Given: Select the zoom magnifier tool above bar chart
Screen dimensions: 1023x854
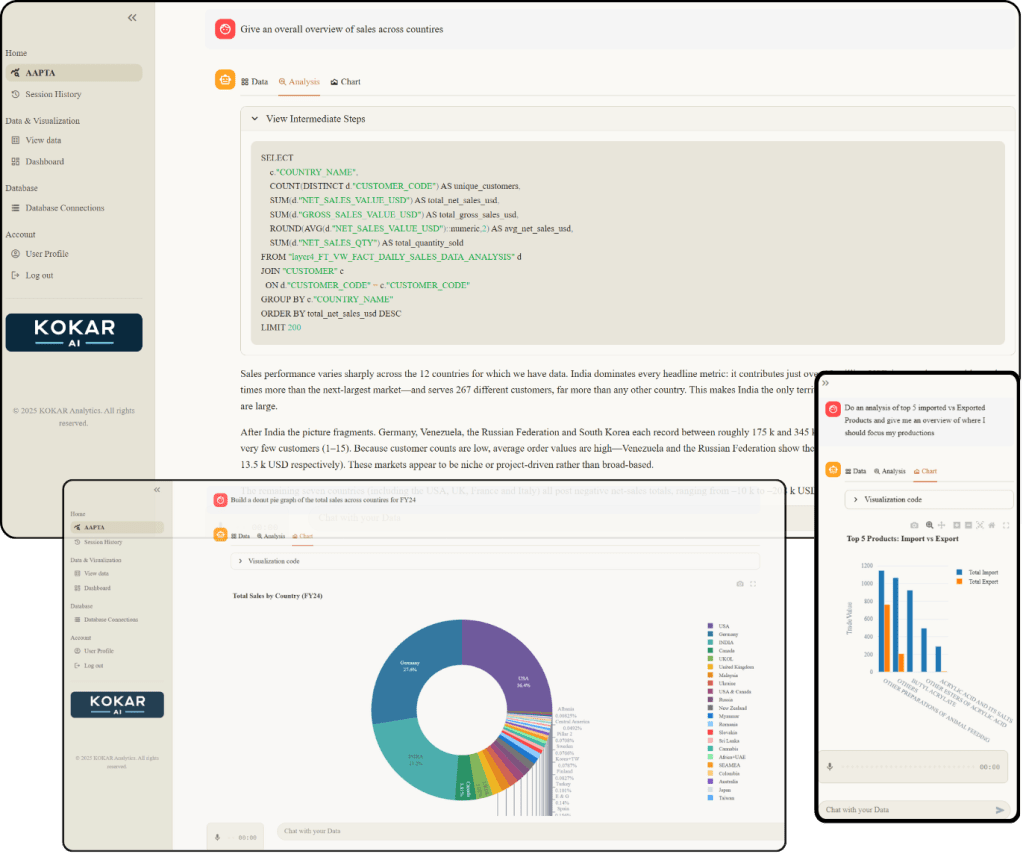Looking at the screenshot, I should [929, 524].
